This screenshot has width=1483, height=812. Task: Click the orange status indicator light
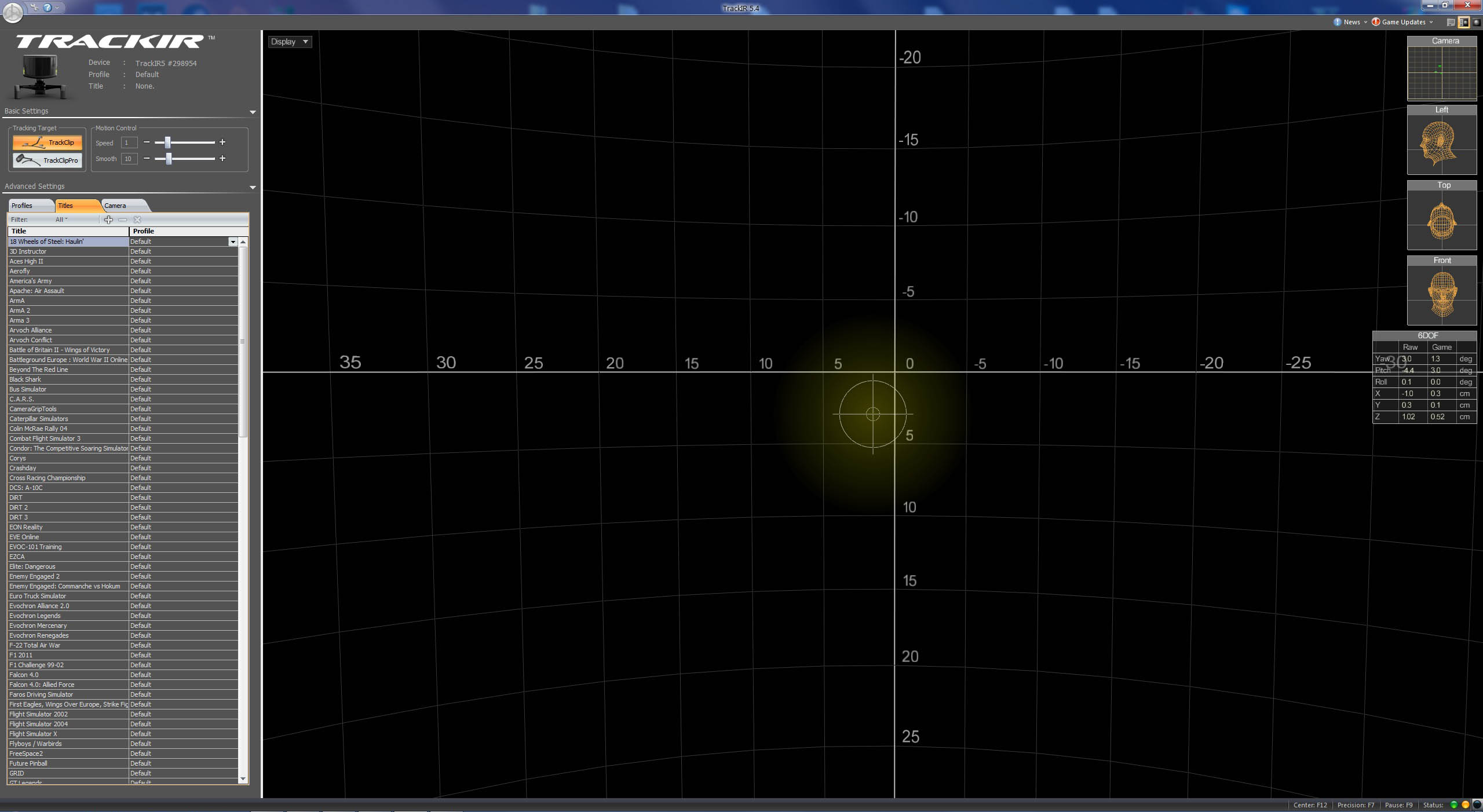[x=1465, y=805]
